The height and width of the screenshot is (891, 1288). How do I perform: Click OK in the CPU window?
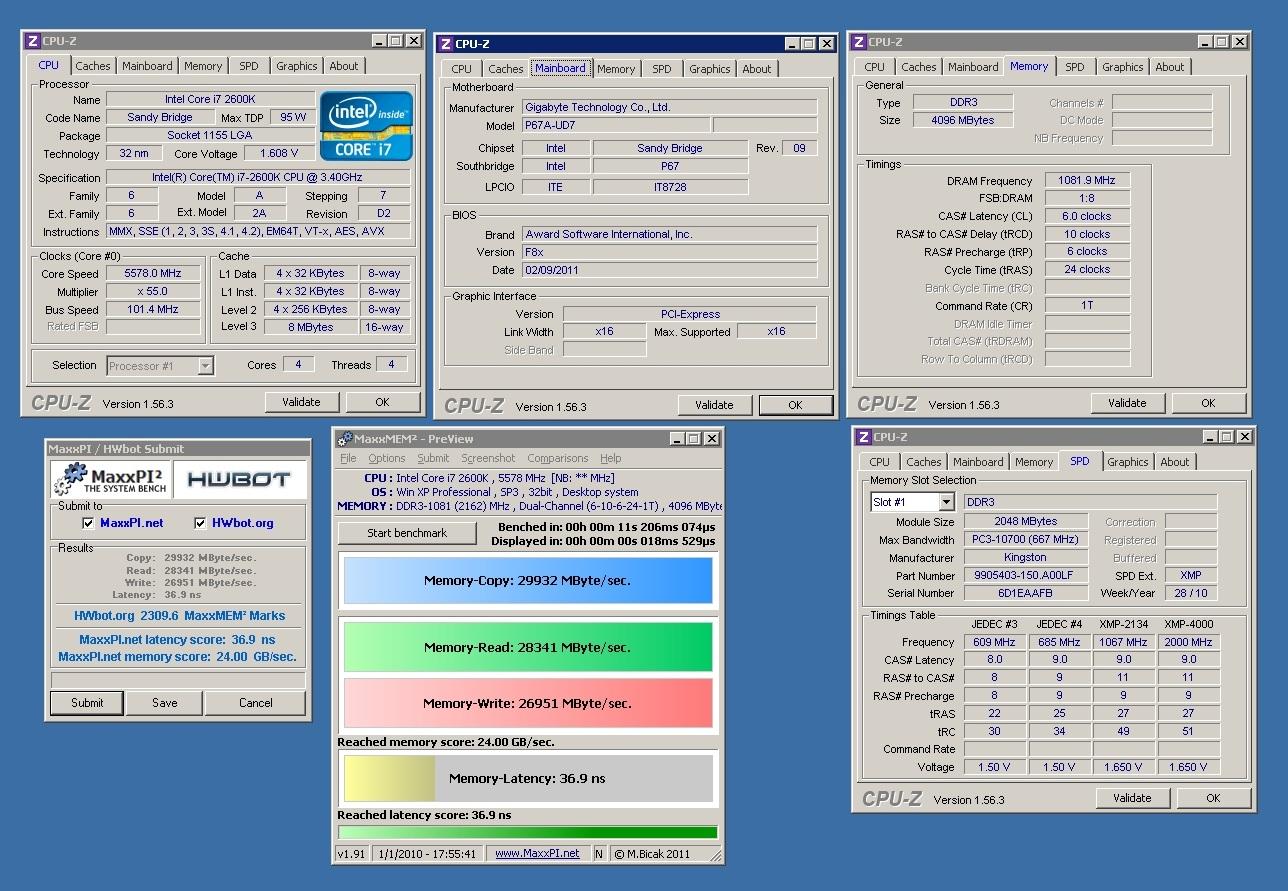382,402
